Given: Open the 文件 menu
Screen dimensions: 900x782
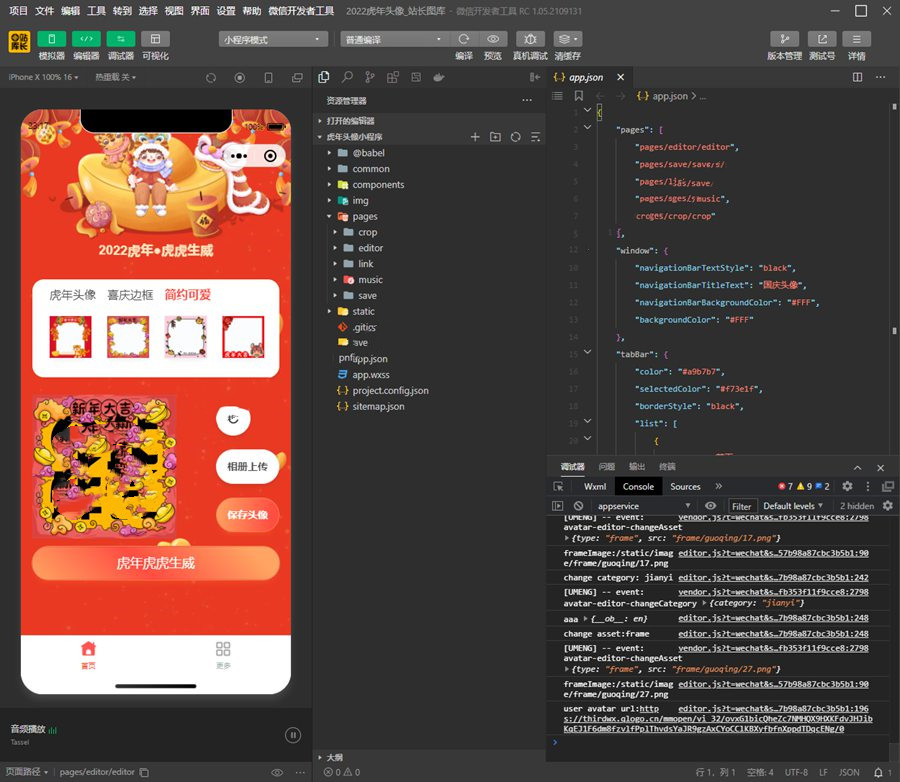Looking at the screenshot, I should pos(44,10).
